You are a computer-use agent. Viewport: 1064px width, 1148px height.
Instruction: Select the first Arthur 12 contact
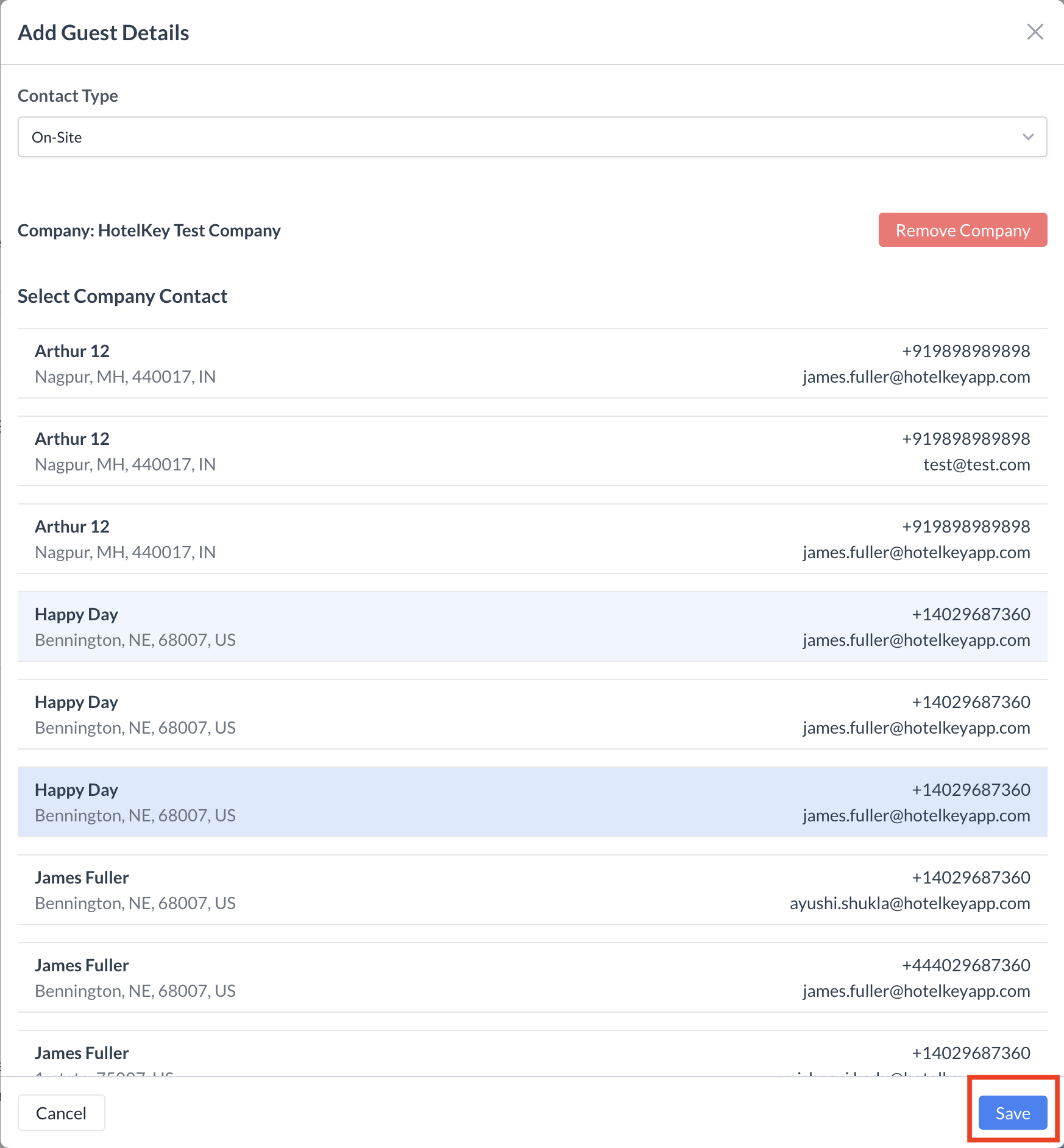tap(531, 364)
